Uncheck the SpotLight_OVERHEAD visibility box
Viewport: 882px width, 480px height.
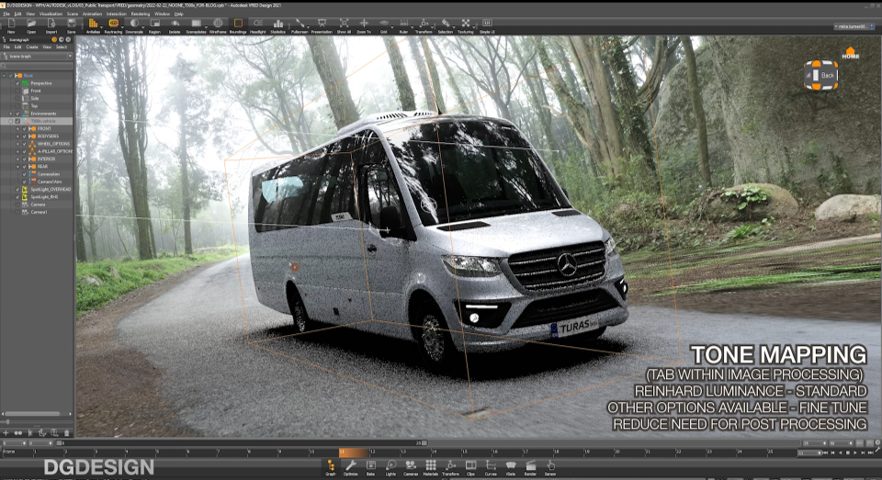(18, 189)
